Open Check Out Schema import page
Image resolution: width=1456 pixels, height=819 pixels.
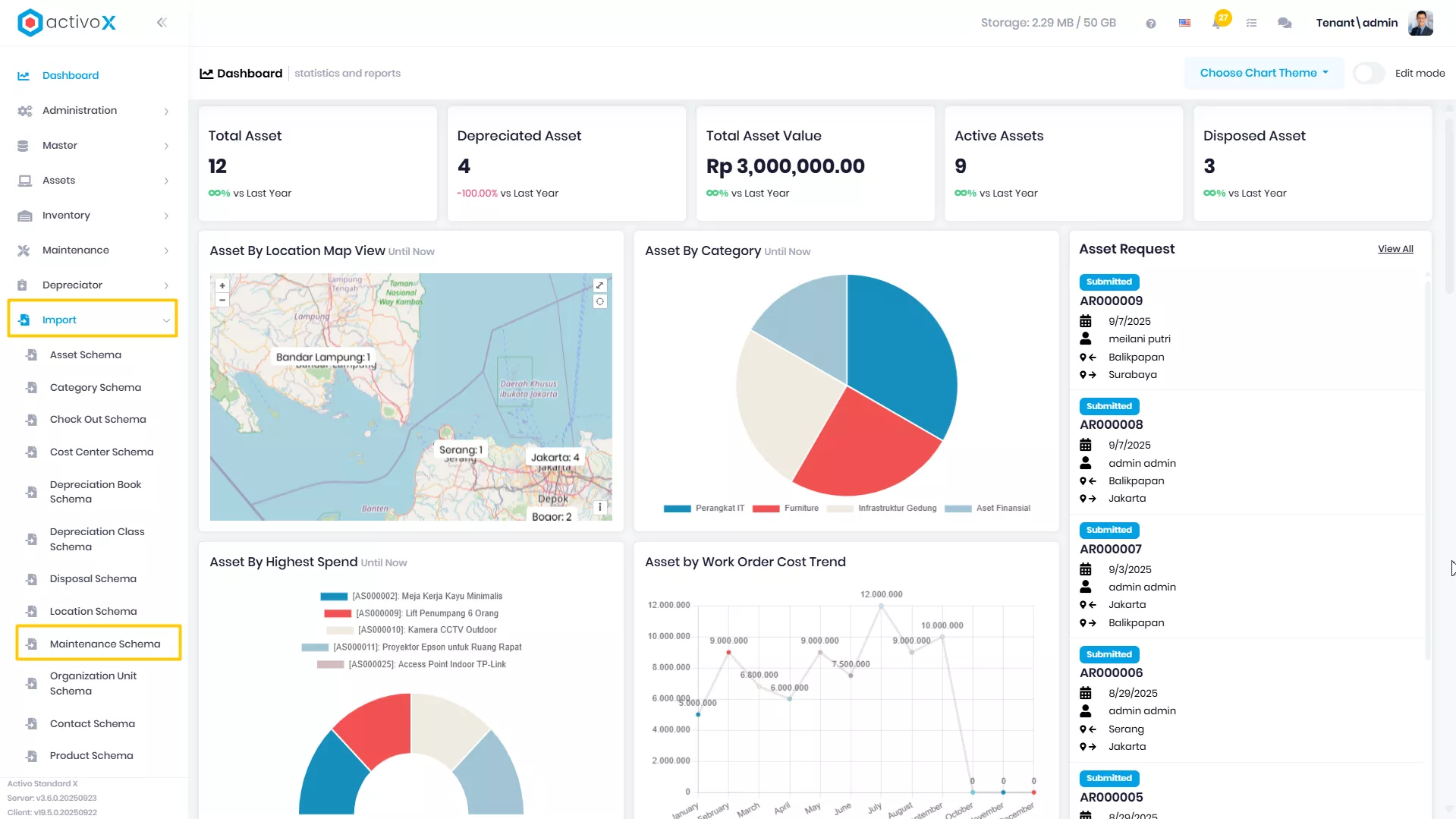coord(98,420)
